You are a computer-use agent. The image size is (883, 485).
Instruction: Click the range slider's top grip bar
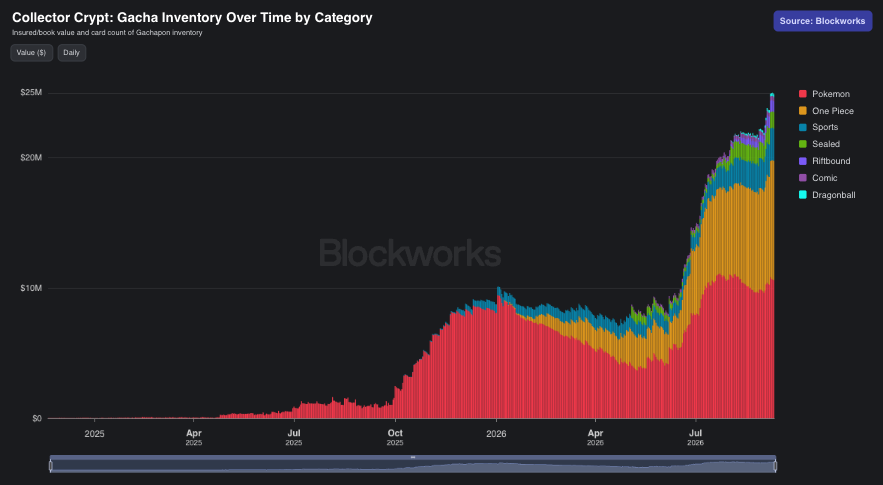click(x=413, y=457)
